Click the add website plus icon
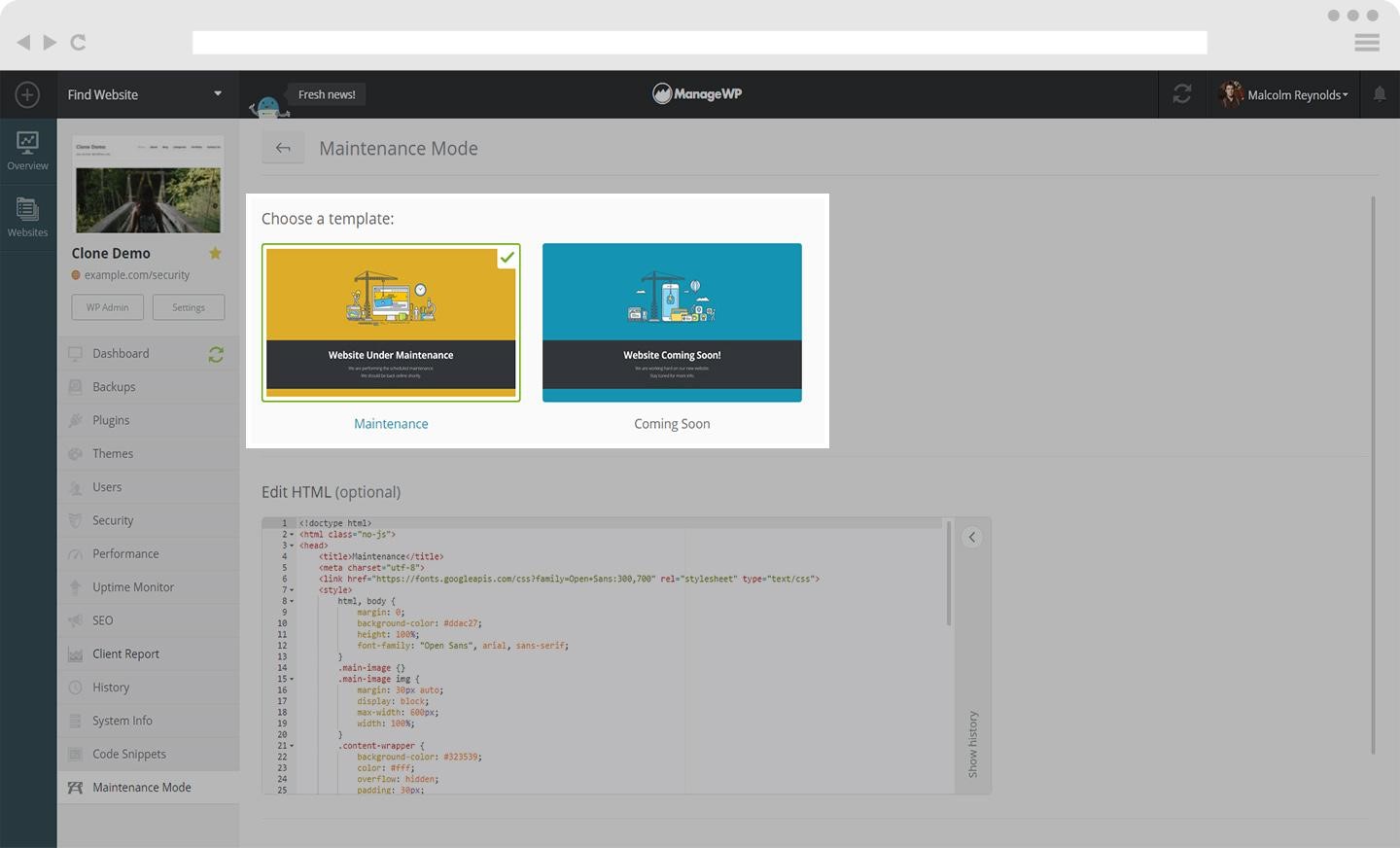This screenshot has width=1400, height=848. 27,94
